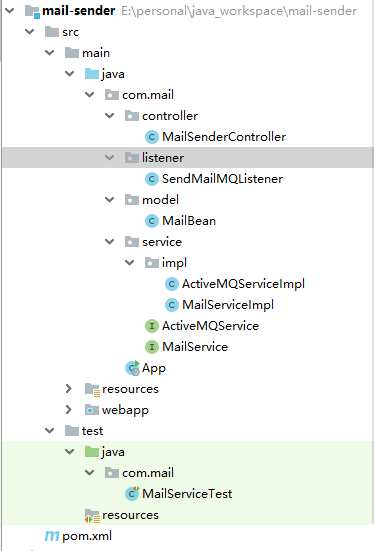This screenshot has width=374, height=551.
Task: Select the test folder label
Action: 92,431
